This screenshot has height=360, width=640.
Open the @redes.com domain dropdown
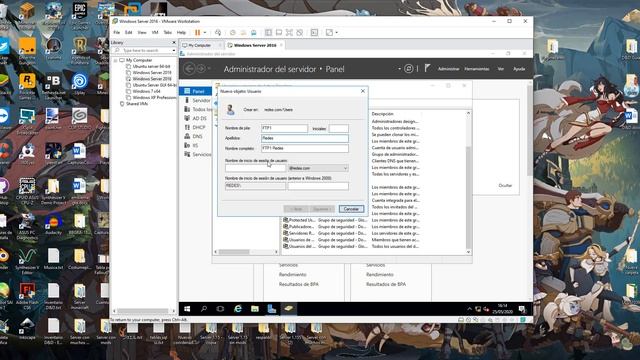coord(318,168)
